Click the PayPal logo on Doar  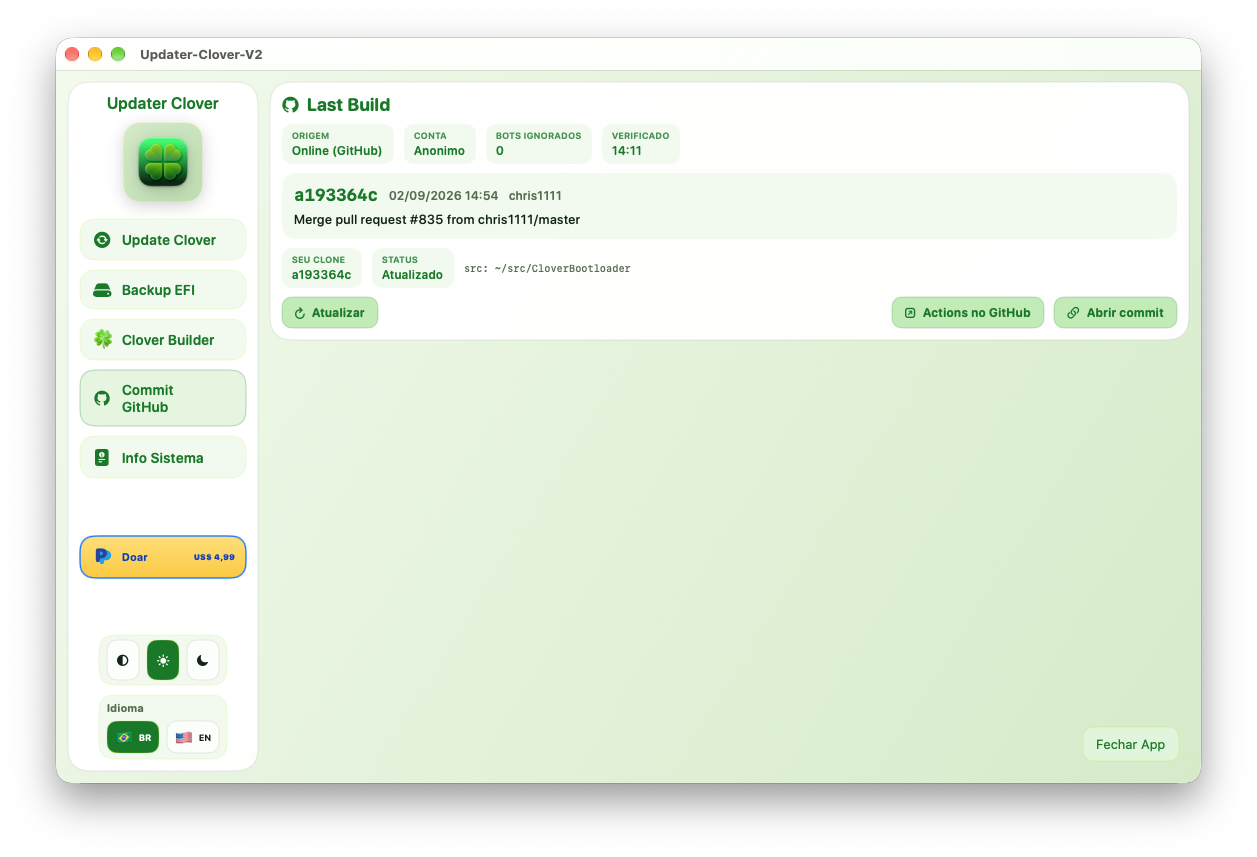click(x=102, y=556)
